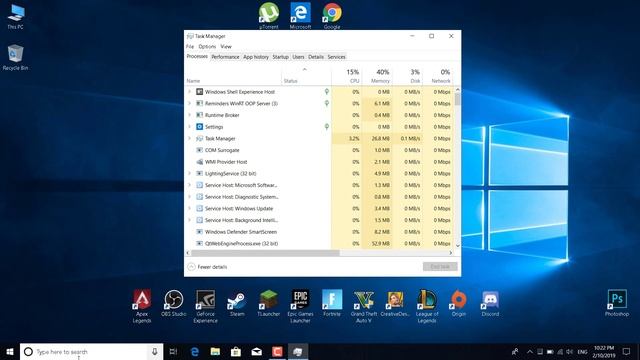Open Edge from the taskbar
The height and width of the screenshot is (360, 640).
pos(195,351)
